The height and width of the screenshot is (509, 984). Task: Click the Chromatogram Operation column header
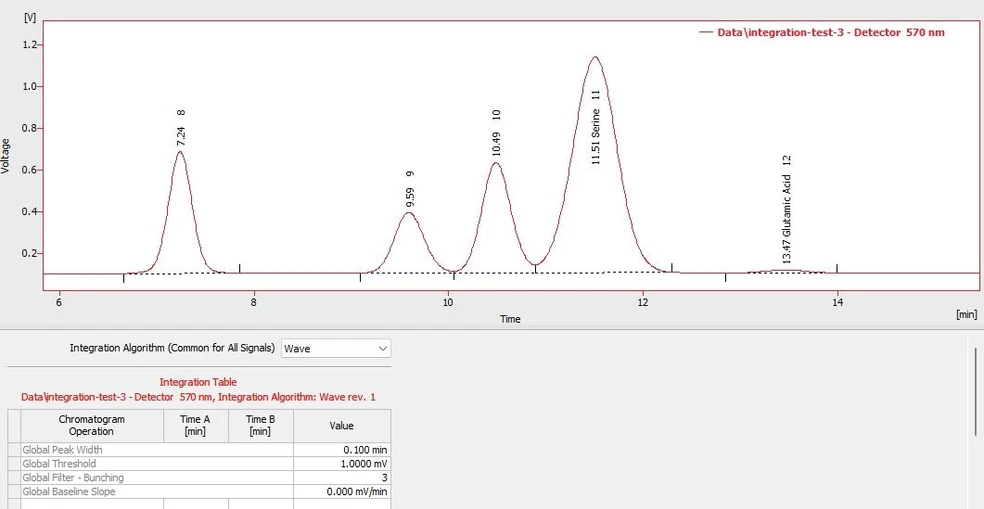point(92,426)
